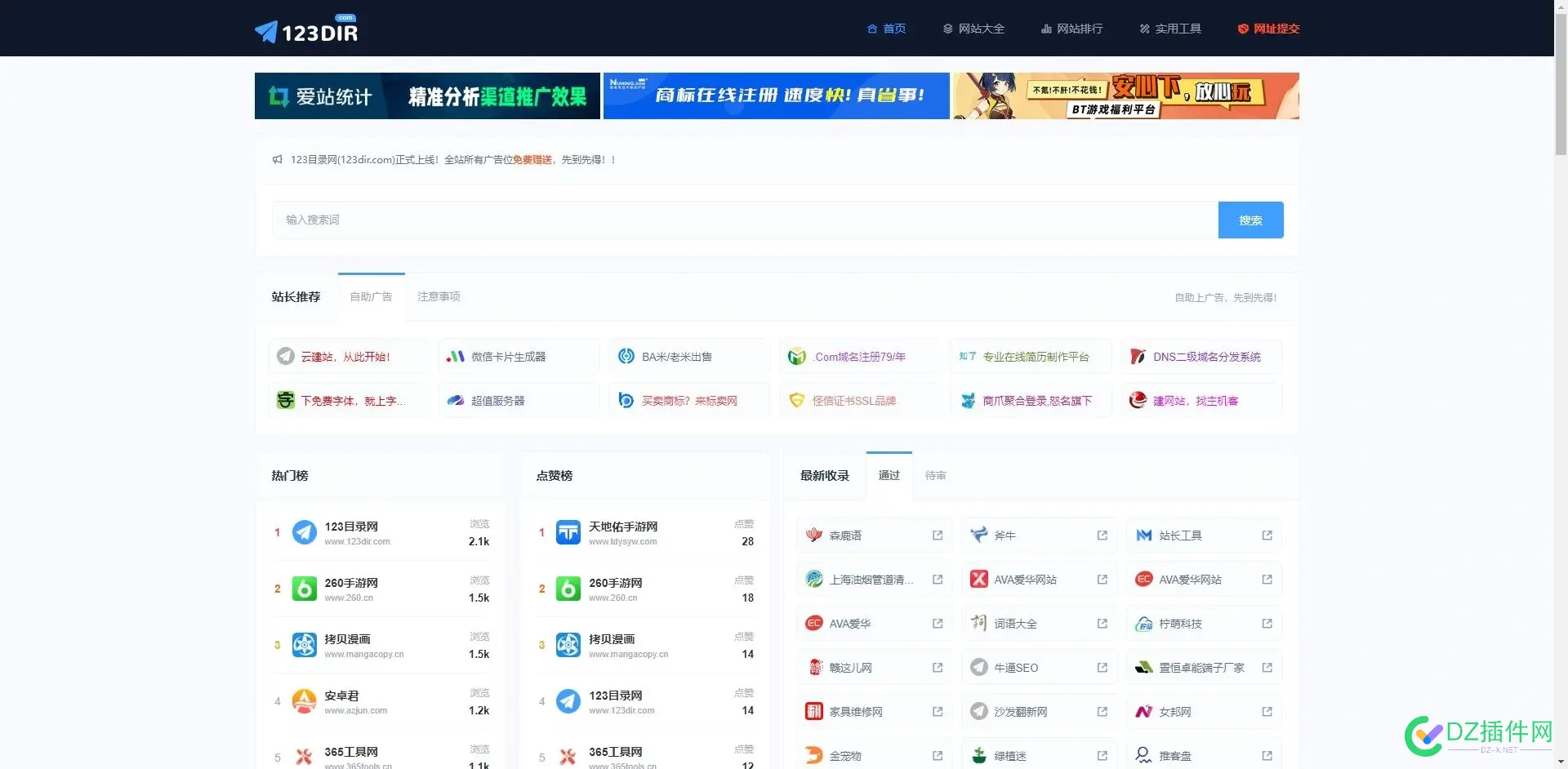Open 实用工具 navigation menu item
This screenshot has height=769, width=1568.
click(1170, 29)
